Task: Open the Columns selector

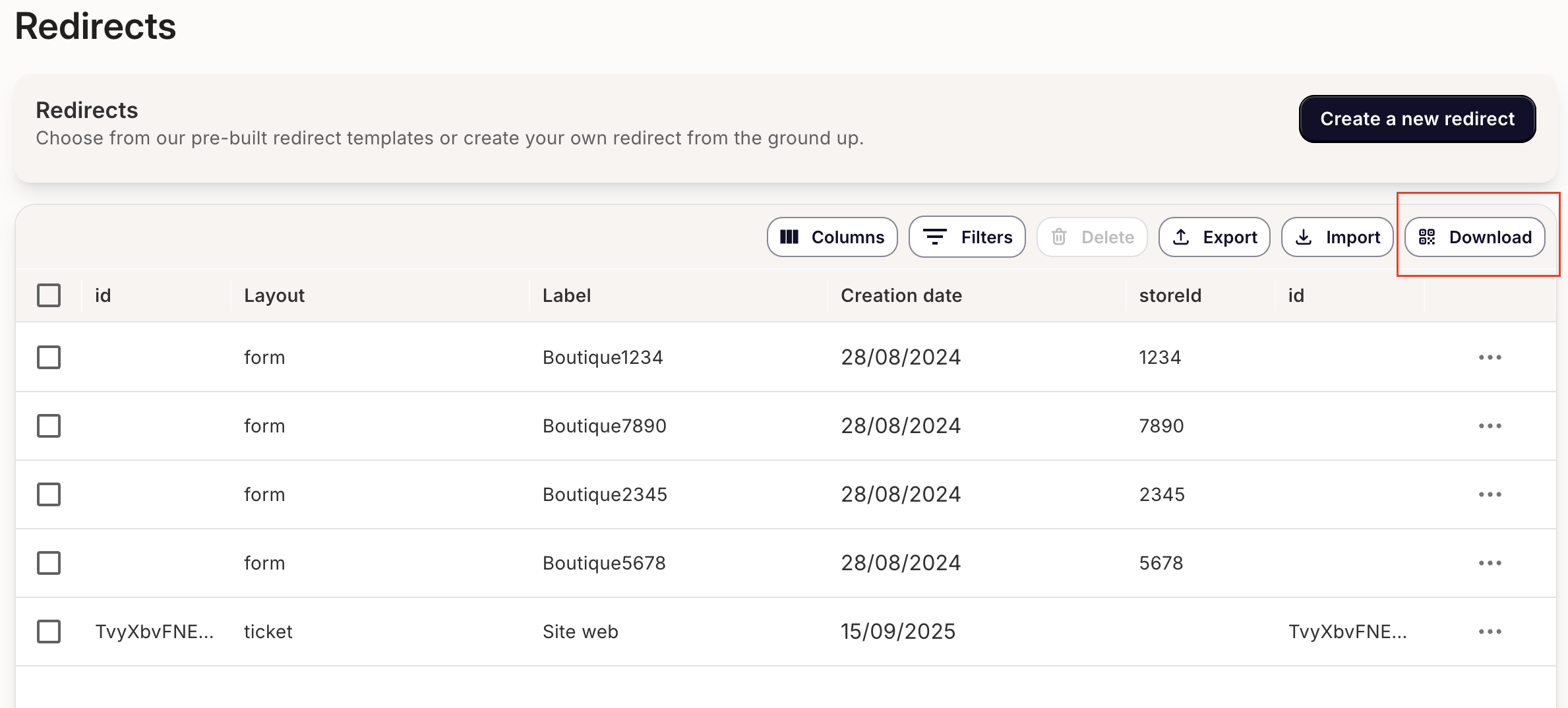Action: click(832, 237)
